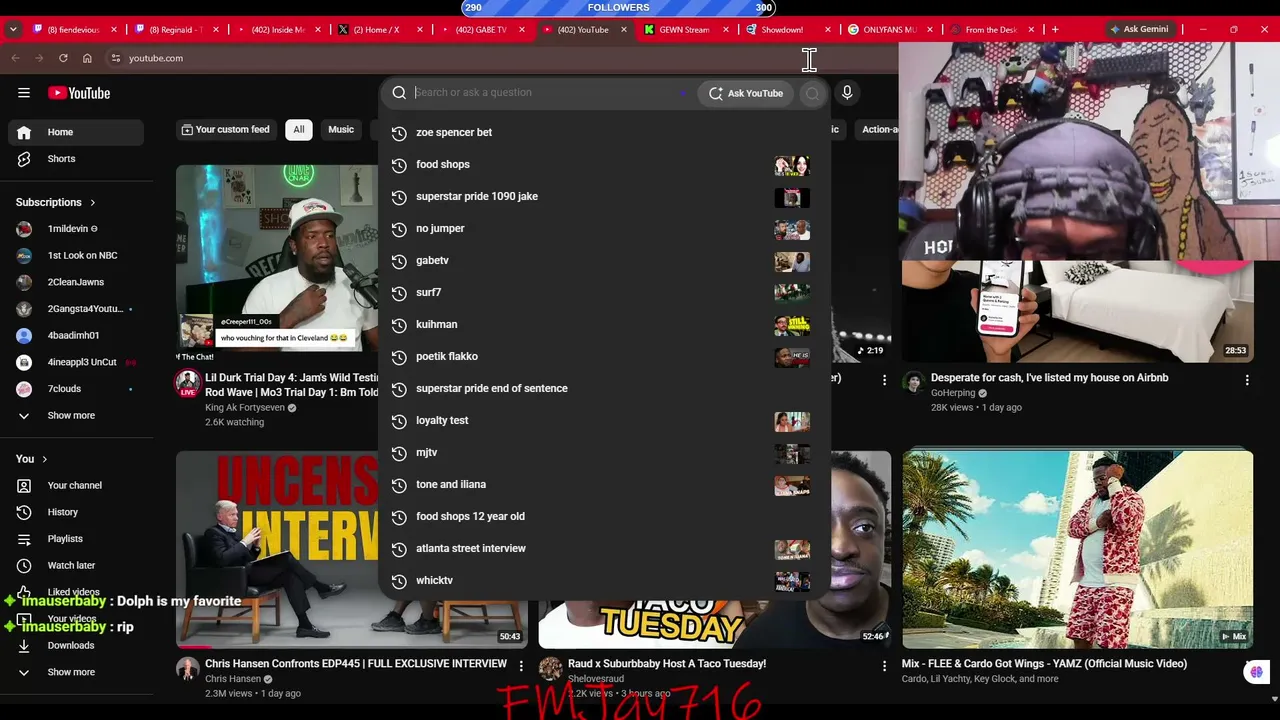Choose 'superstar pride 1090 jake' suggestion
The width and height of the screenshot is (1280, 720).
[605, 196]
